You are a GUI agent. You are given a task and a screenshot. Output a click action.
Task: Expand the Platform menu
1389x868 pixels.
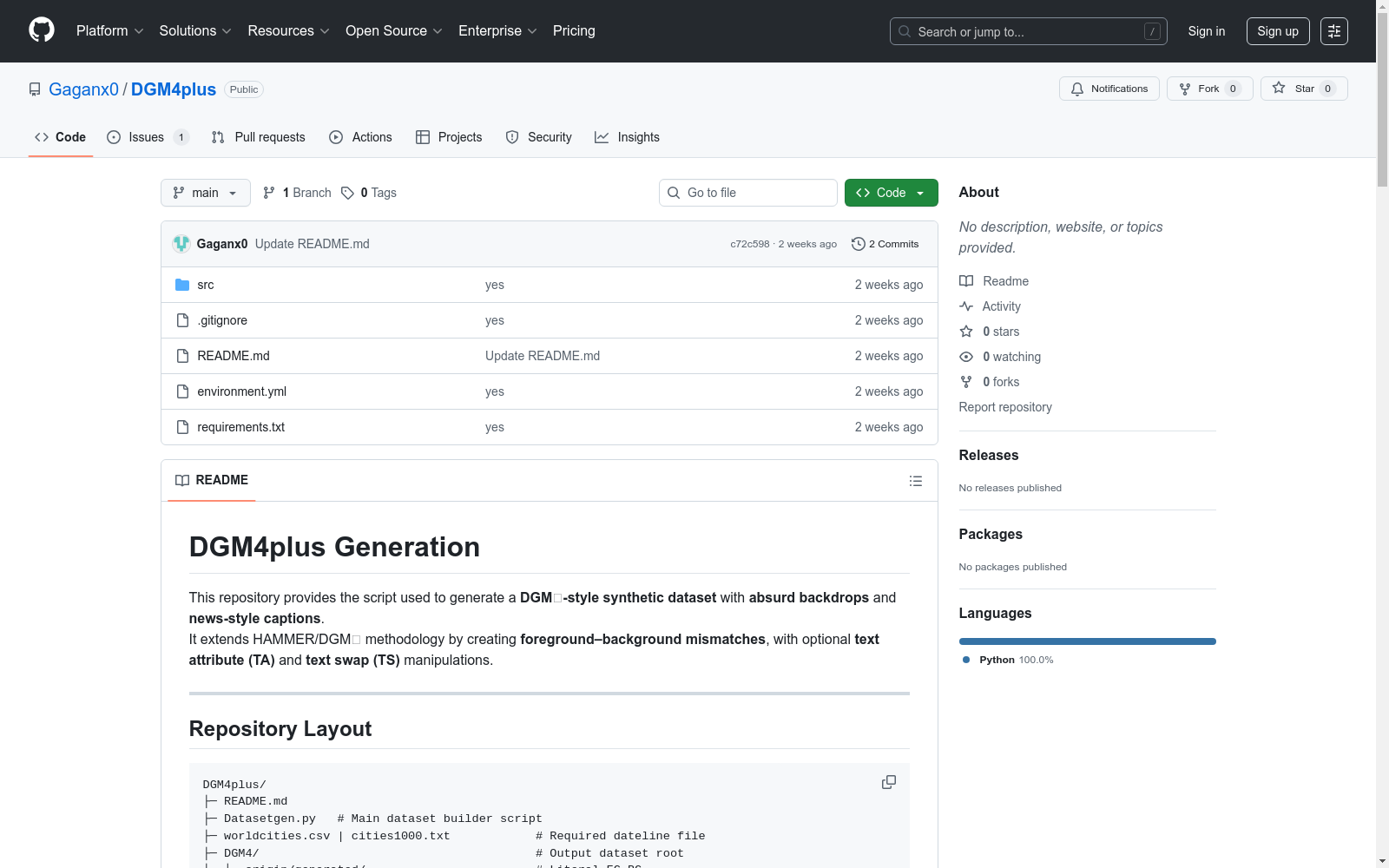click(109, 31)
